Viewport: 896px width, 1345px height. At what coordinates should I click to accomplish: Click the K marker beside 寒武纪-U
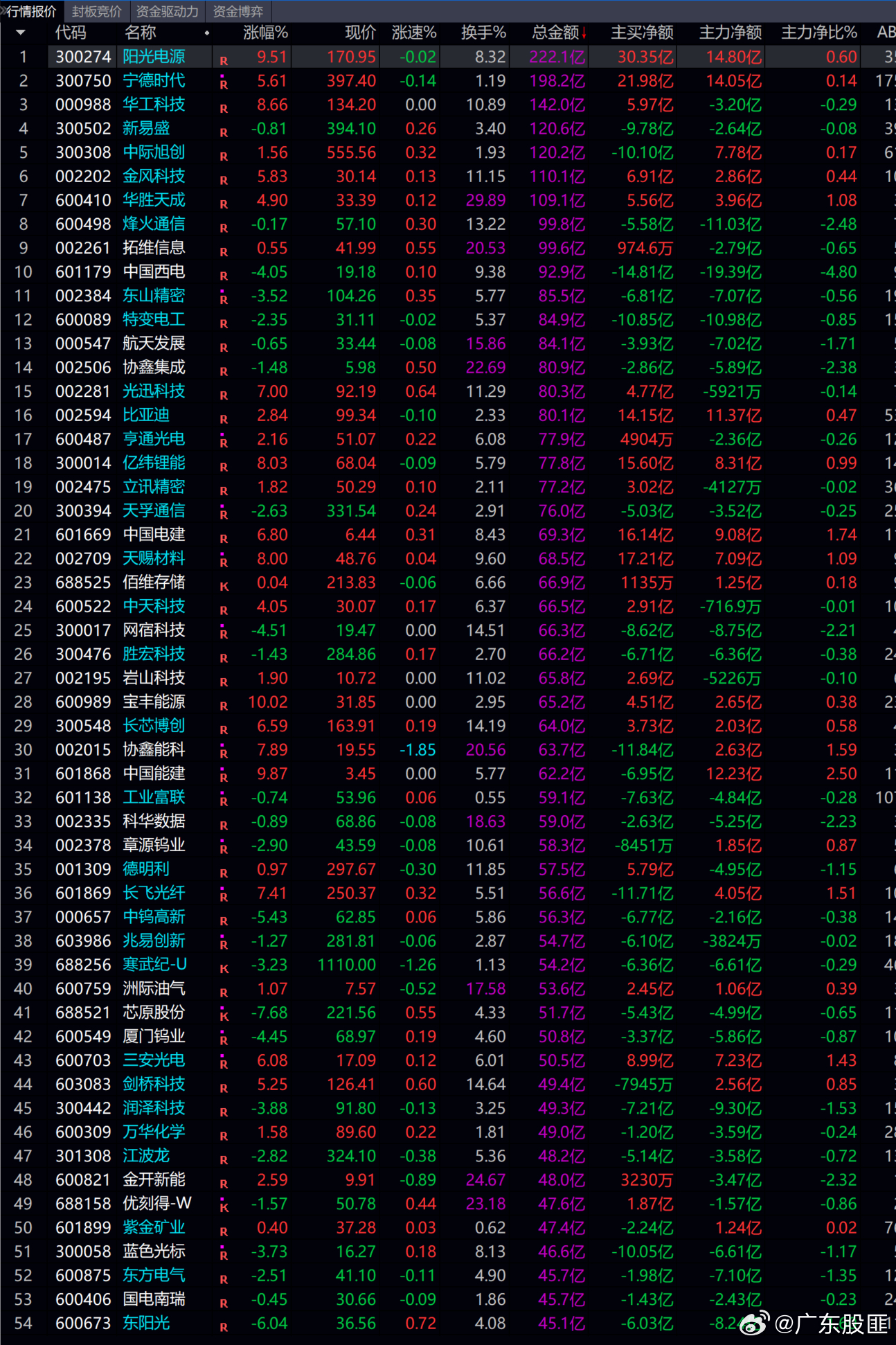click(224, 969)
